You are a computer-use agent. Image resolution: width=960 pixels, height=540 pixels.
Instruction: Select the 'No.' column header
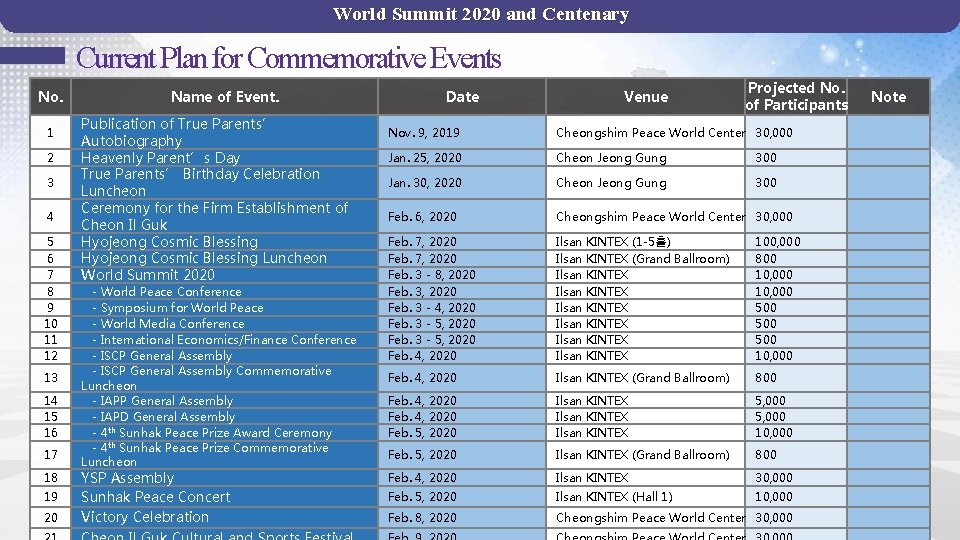click(51, 97)
